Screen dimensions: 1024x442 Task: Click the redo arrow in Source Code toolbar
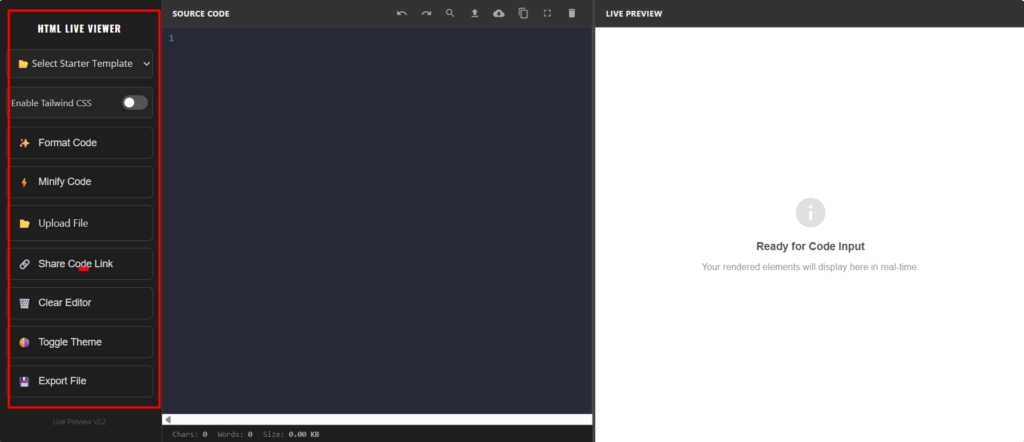426,13
